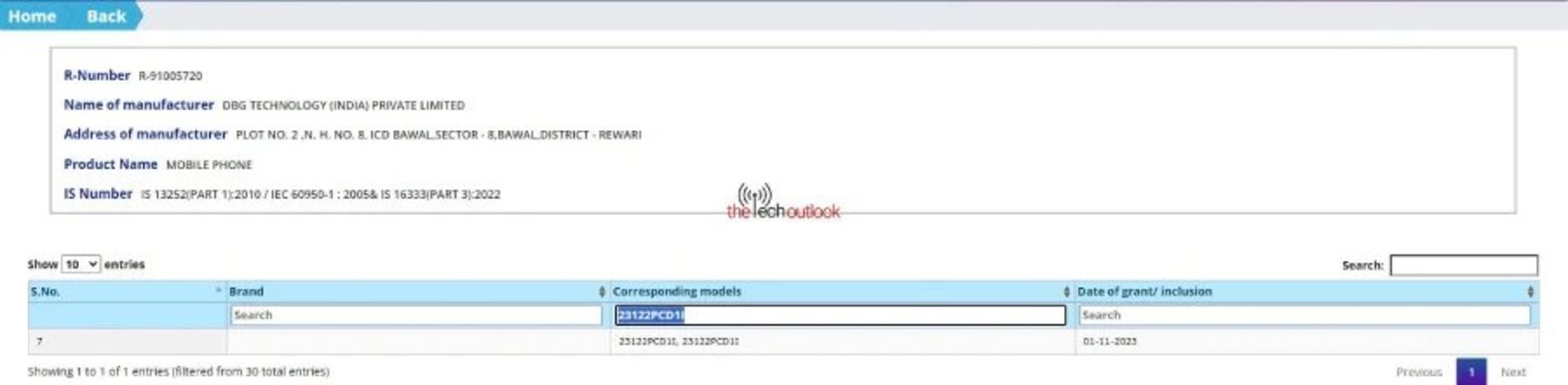Select Corresponding models filter with 23122PCD1I

click(840, 315)
